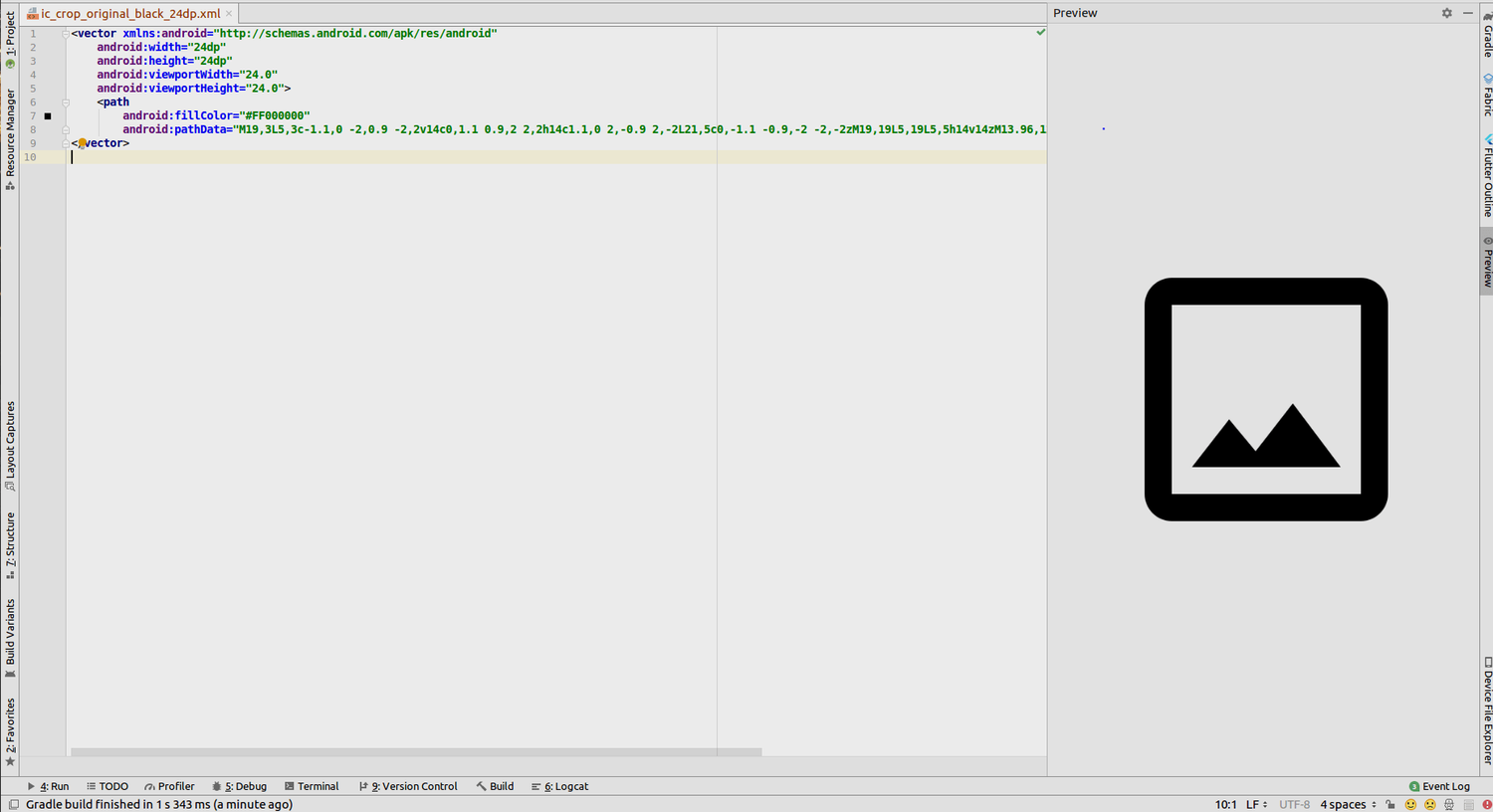Open the Flutter Outline side panel
This screenshot has width=1493, height=812.
tap(1487, 176)
